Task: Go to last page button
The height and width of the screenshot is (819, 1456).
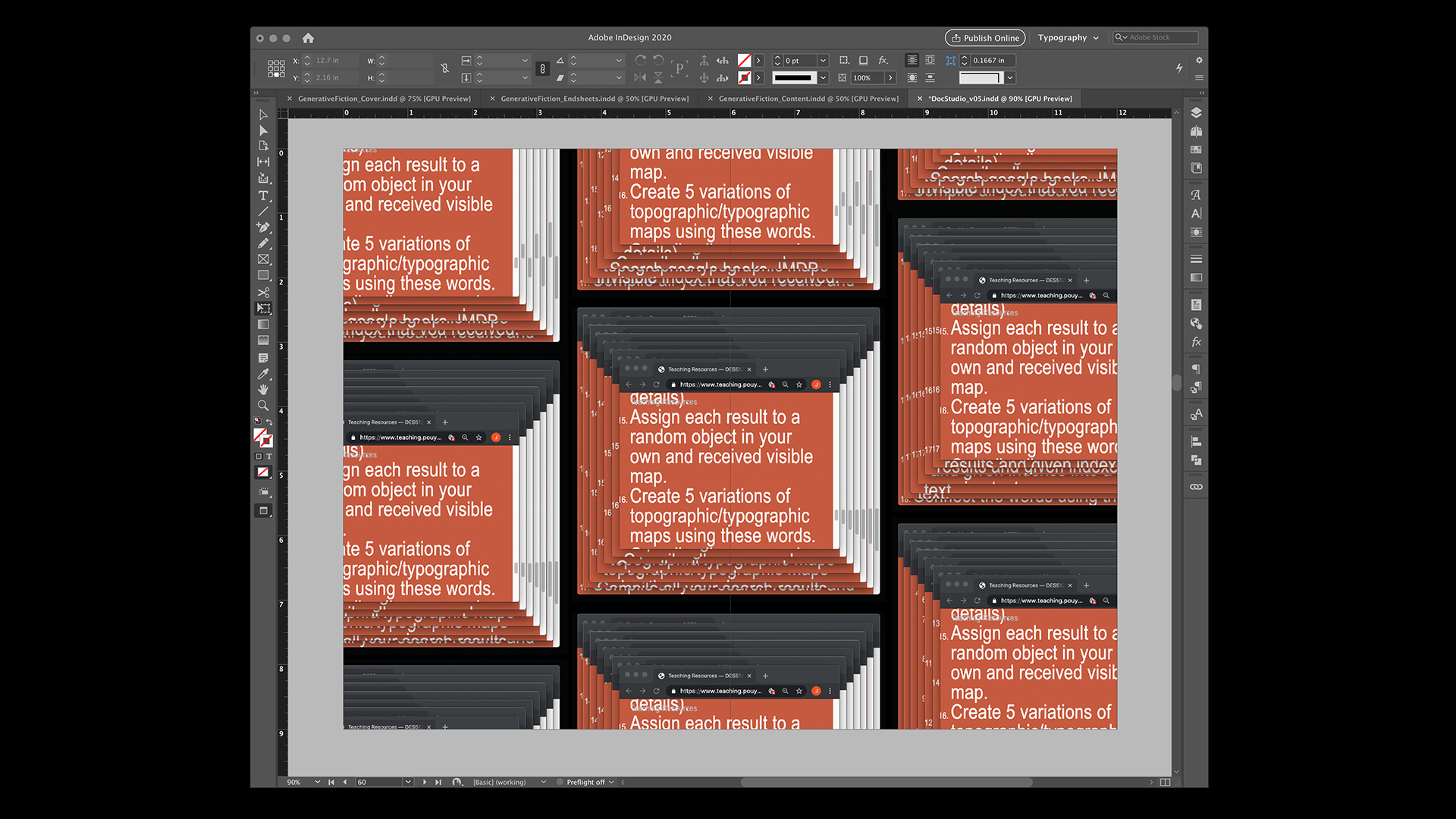Action: coord(438,782)
